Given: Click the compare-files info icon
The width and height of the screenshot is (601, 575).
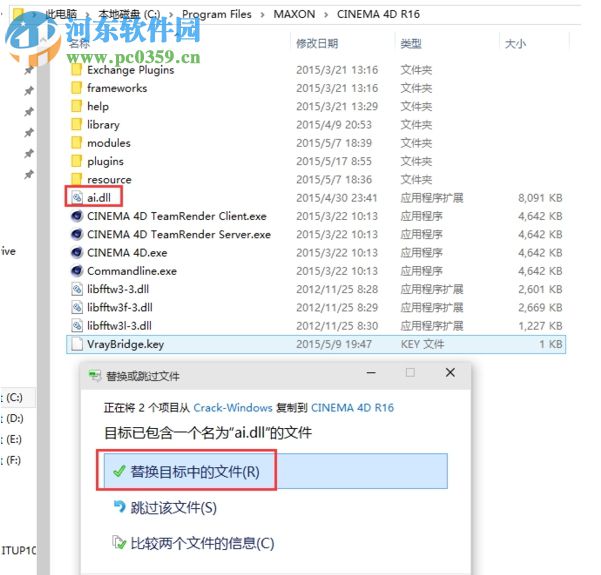Looking at the screenshot, I should pyautogui.click(x=119, y=542).
